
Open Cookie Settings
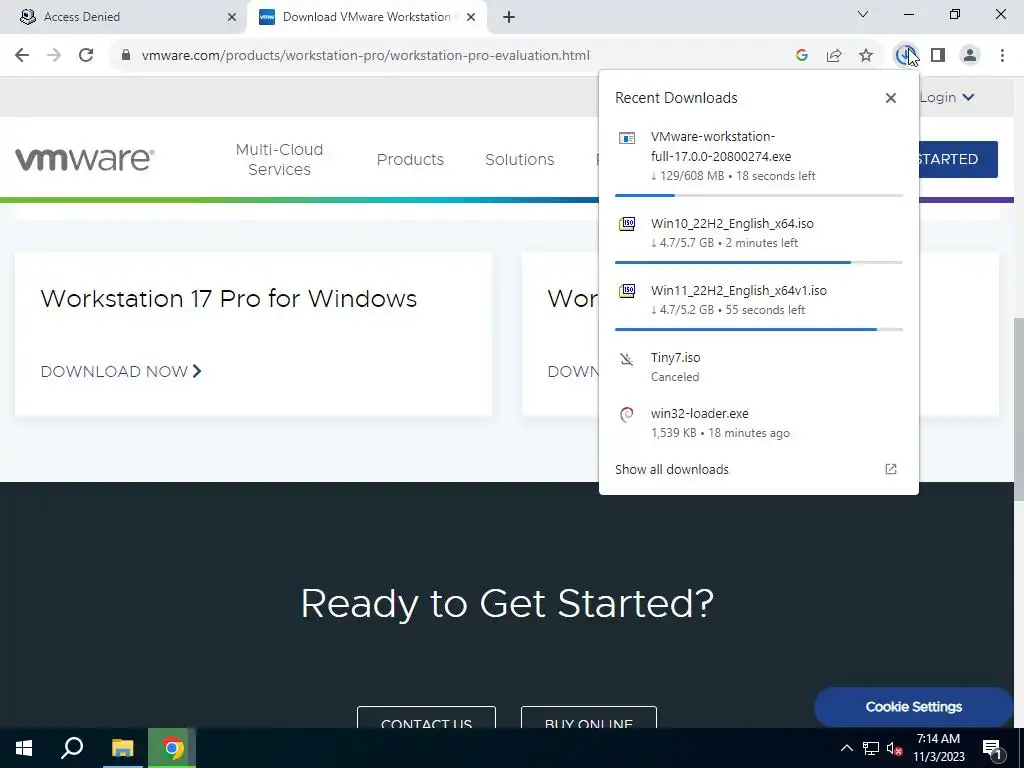tap(914, 707)
